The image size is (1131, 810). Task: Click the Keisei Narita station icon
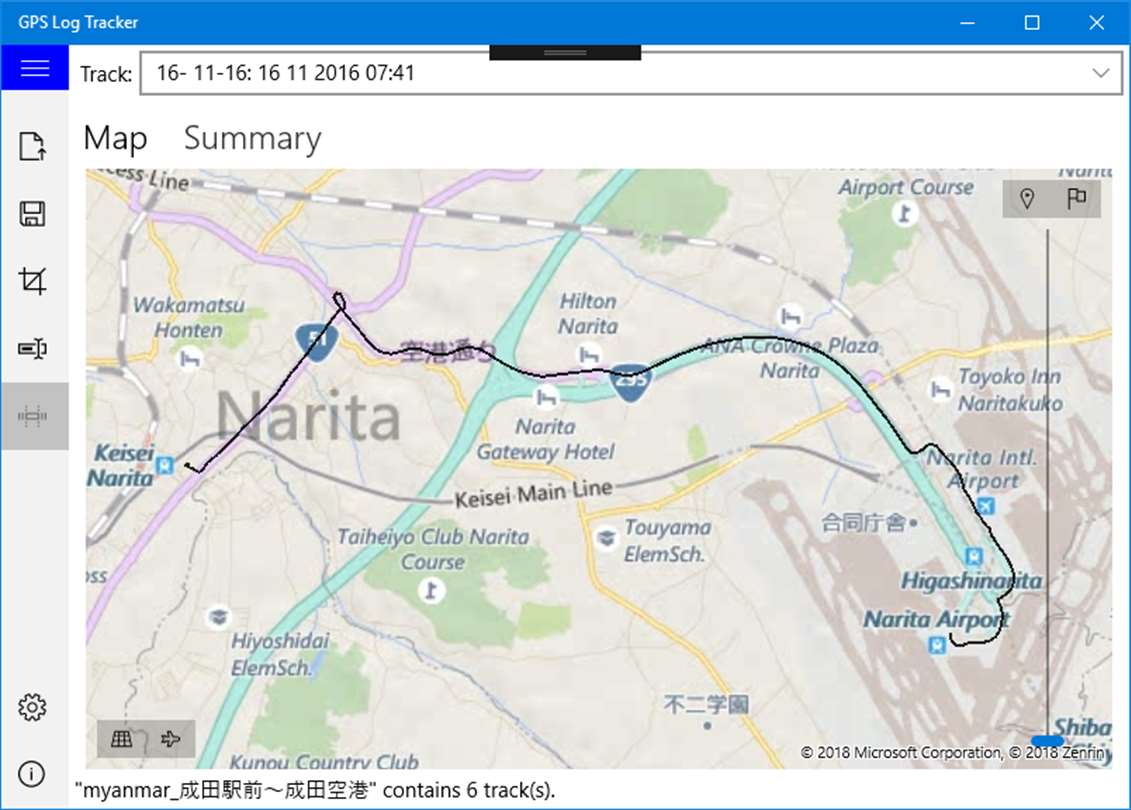coord(165,465)
